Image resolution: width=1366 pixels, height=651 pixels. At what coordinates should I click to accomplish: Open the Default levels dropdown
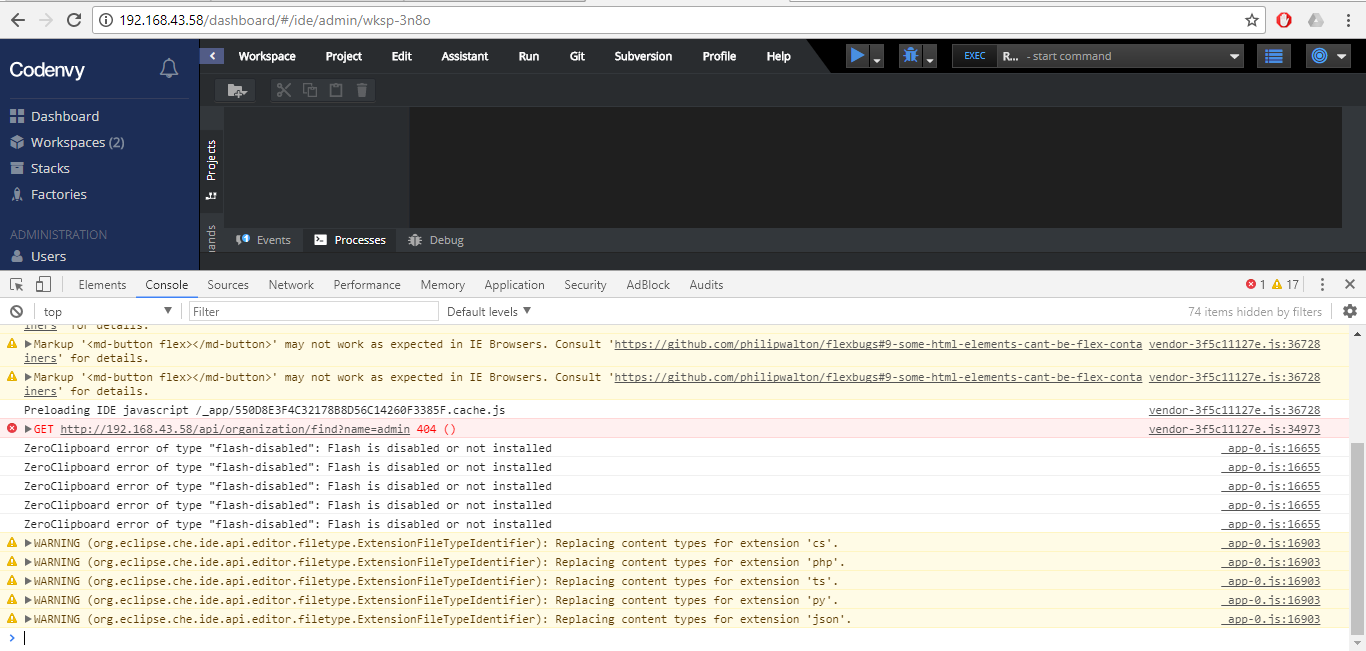(487, 311)
